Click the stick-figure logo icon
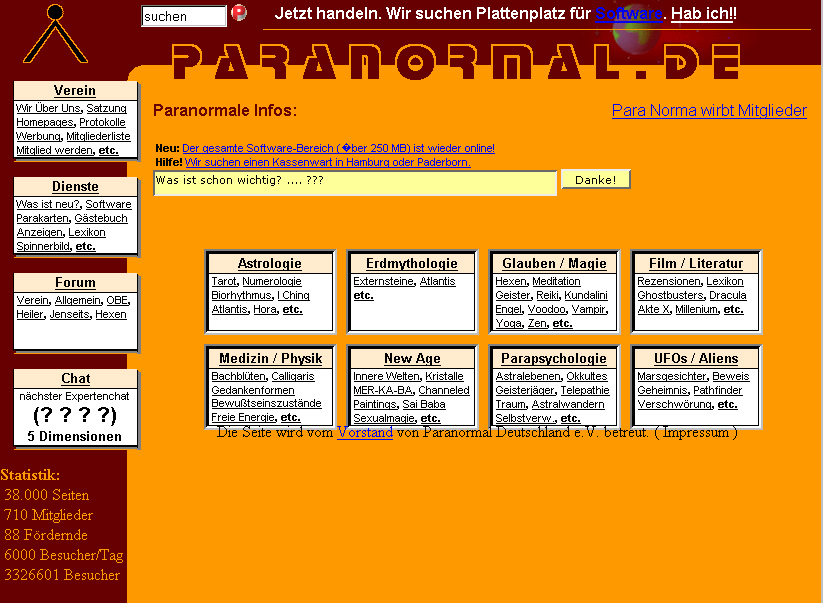 (x=55, y=34)
